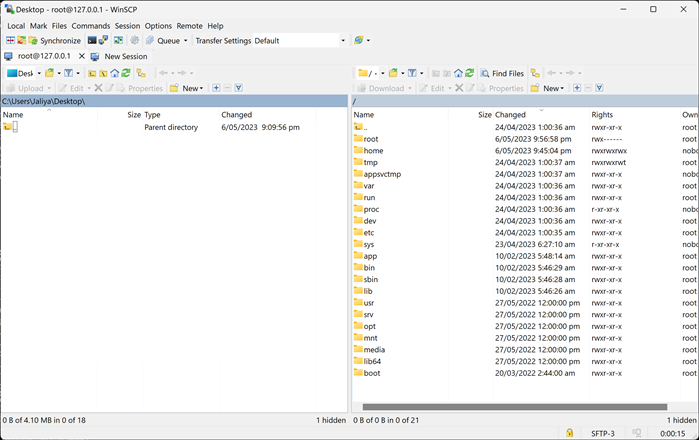Click local panel Open Directory folder icon

(49, 73)
